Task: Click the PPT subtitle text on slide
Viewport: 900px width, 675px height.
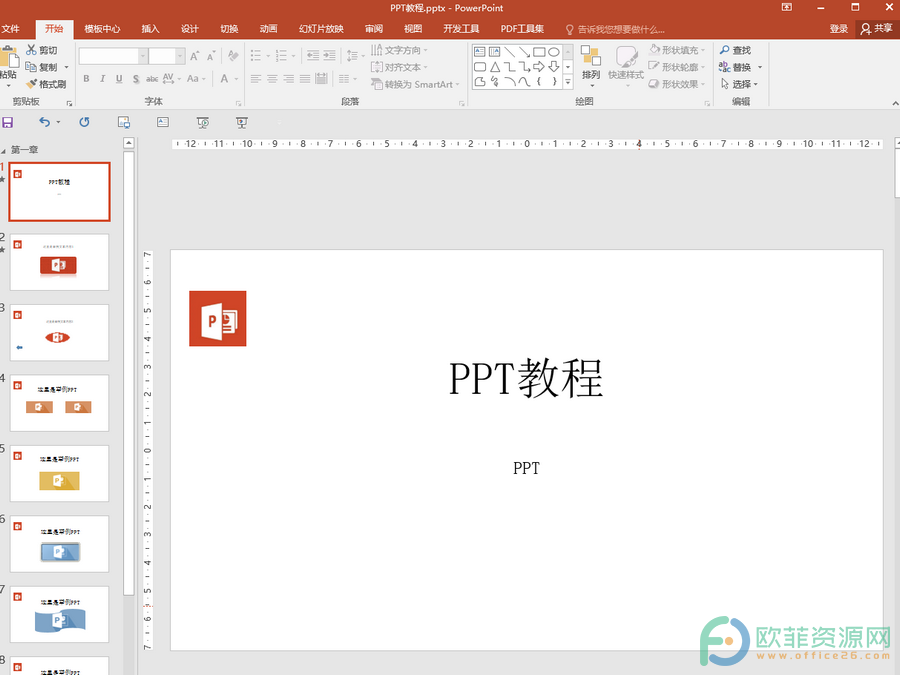Action: (526, 468)
